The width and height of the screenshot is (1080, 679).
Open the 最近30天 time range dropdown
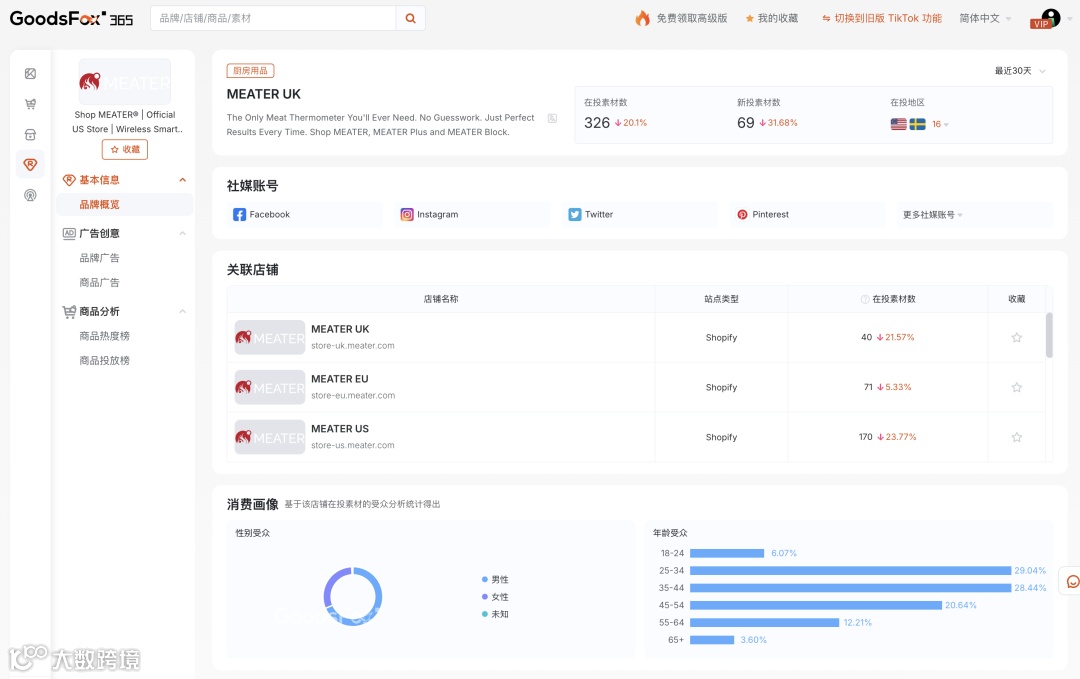(x=1020, y=71)
